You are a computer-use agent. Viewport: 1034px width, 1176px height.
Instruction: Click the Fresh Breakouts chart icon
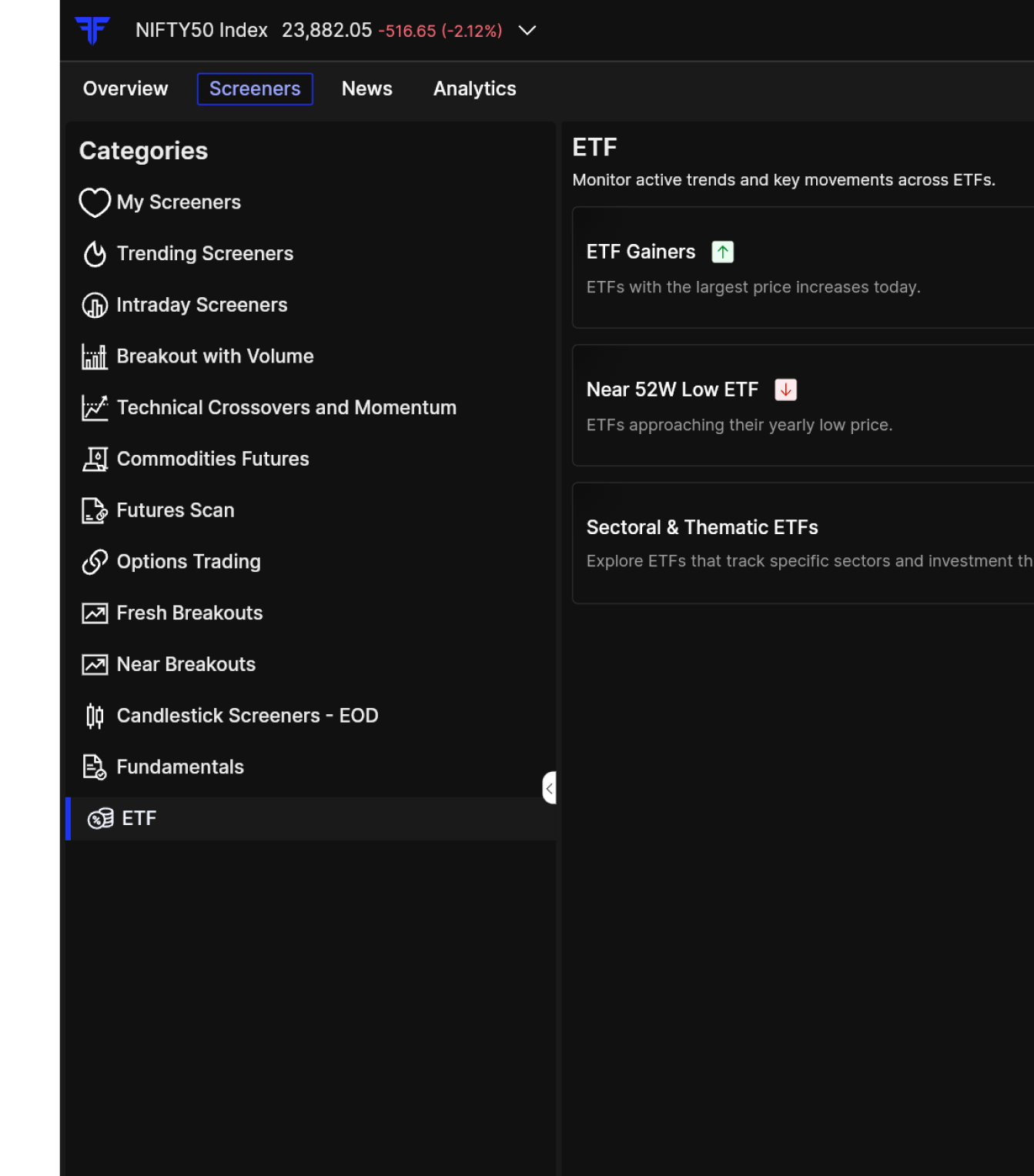[95, 613]
